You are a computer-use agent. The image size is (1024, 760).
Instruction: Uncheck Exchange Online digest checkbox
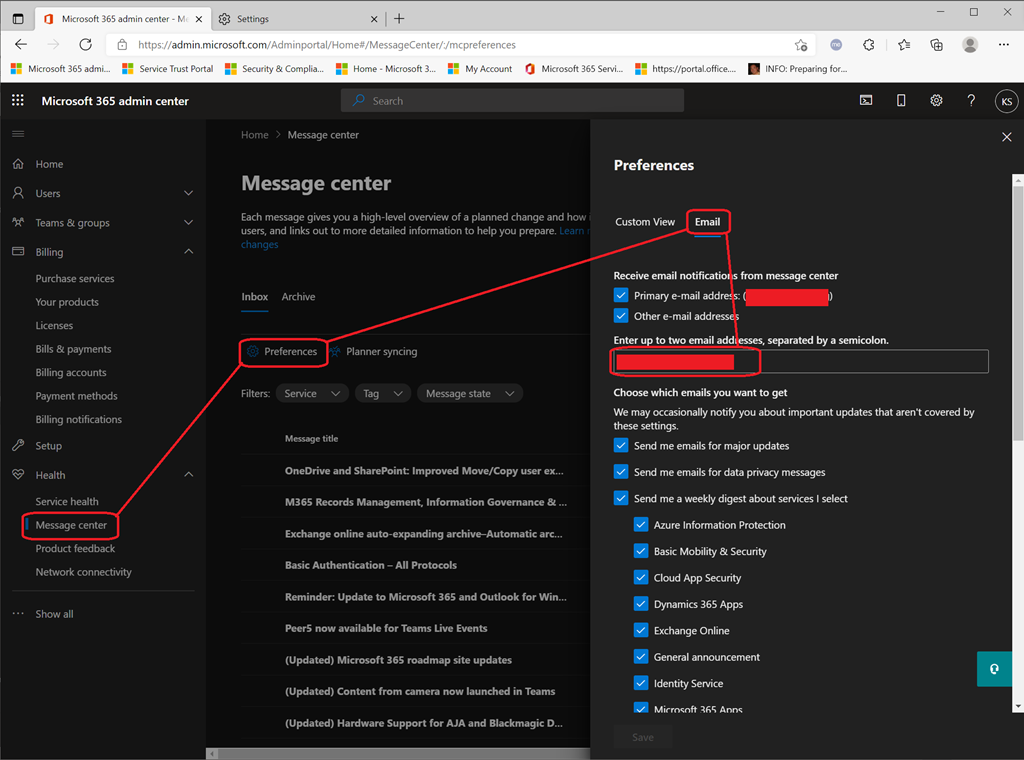pos(641,631)
